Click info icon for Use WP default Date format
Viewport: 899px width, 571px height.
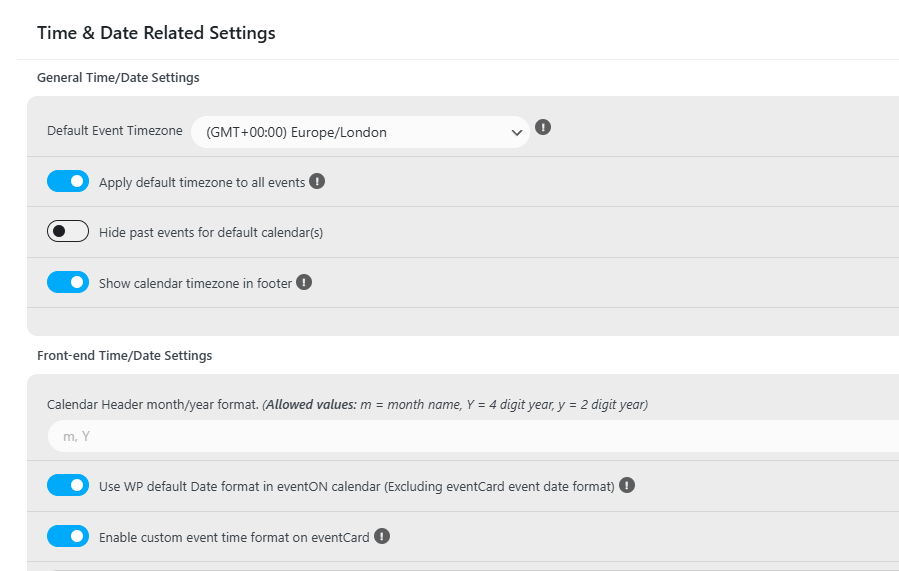[x=627, y=485]
